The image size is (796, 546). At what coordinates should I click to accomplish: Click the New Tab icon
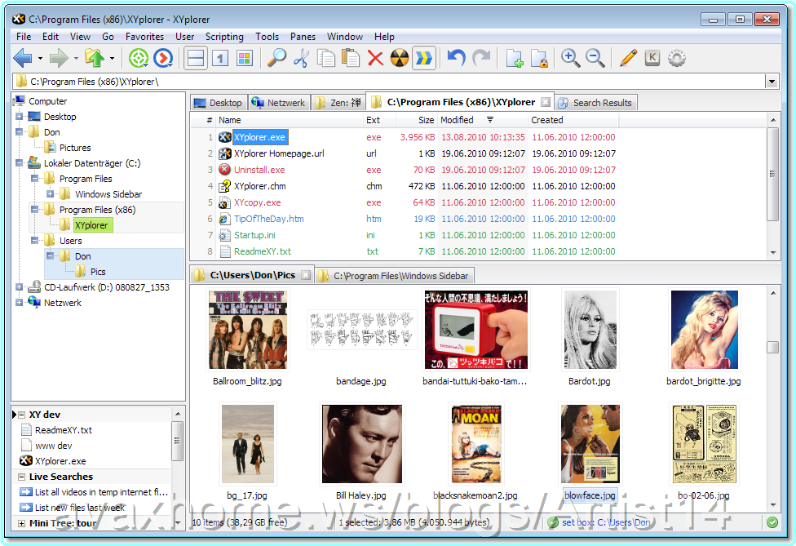[x=514, y=58]
